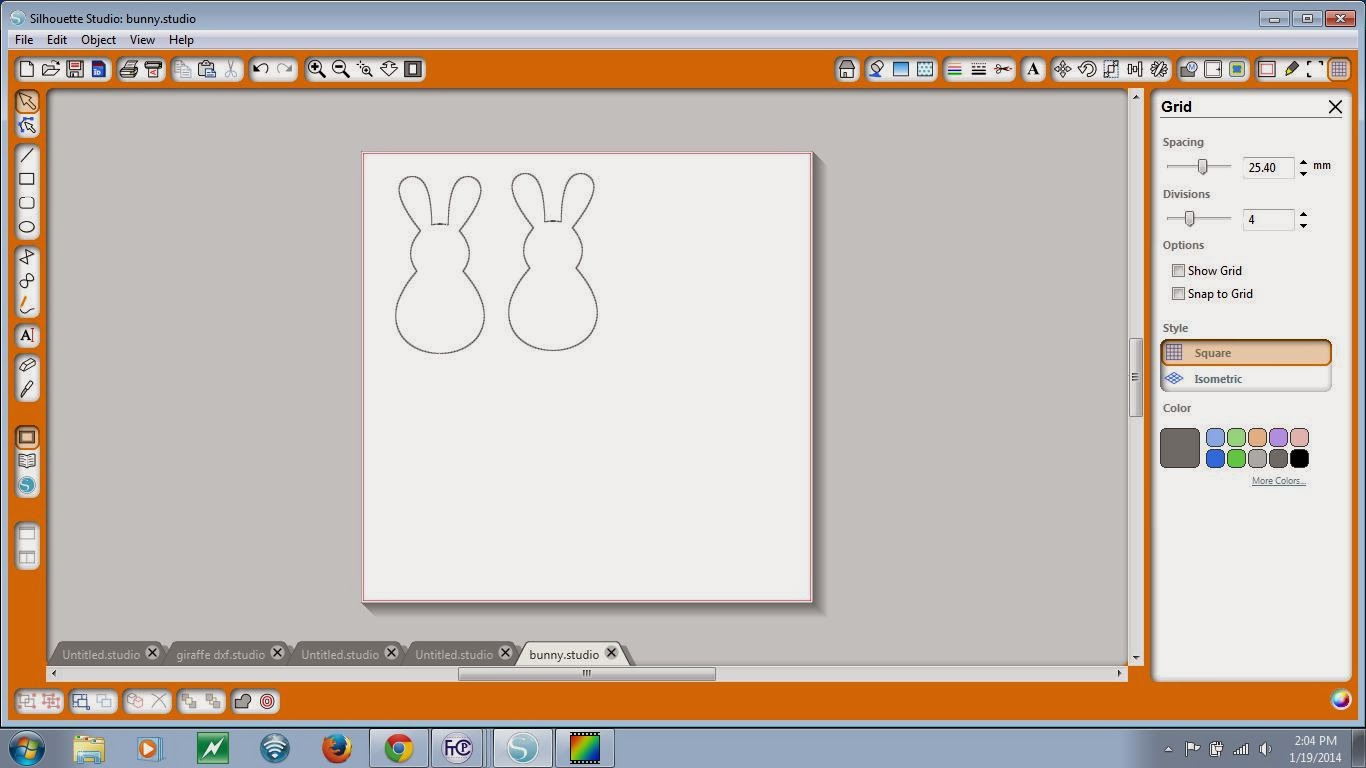The width and height of the screenshot is (1366, 768).
Task: Close the Grid panel
Action: pos(1335,107)
